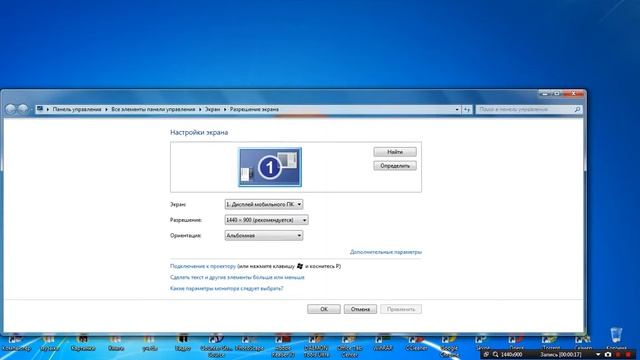Click the Отмена button
The width and height of the screenshot is (640, 360).
coord(360,309)
